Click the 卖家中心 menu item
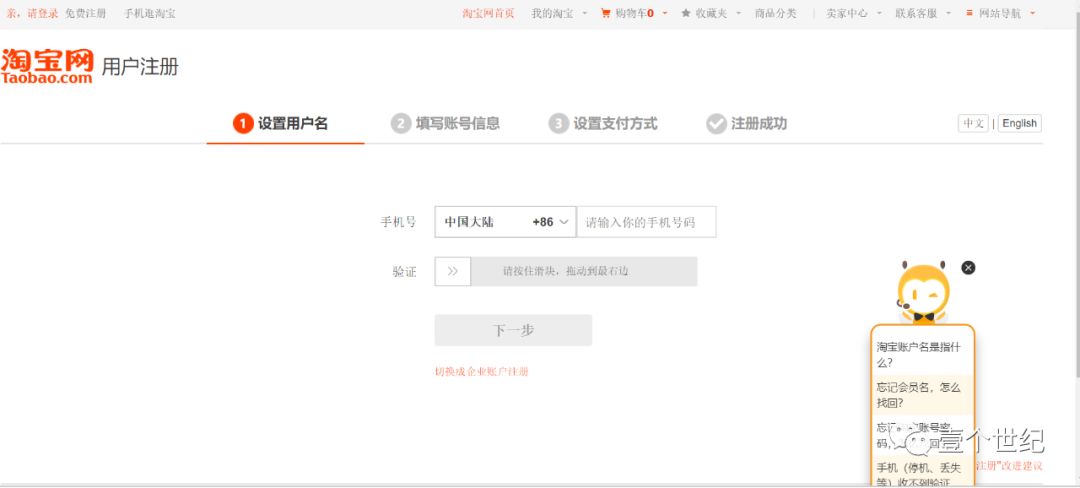Screen dimensions: 1080x488 tap(847, 13)
